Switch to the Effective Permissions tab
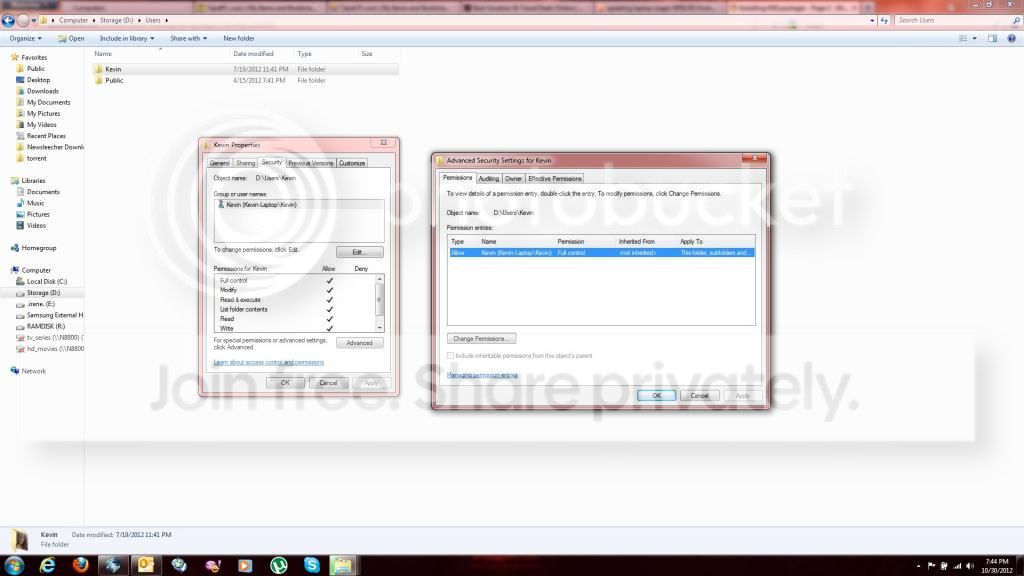 pos(554,178)
